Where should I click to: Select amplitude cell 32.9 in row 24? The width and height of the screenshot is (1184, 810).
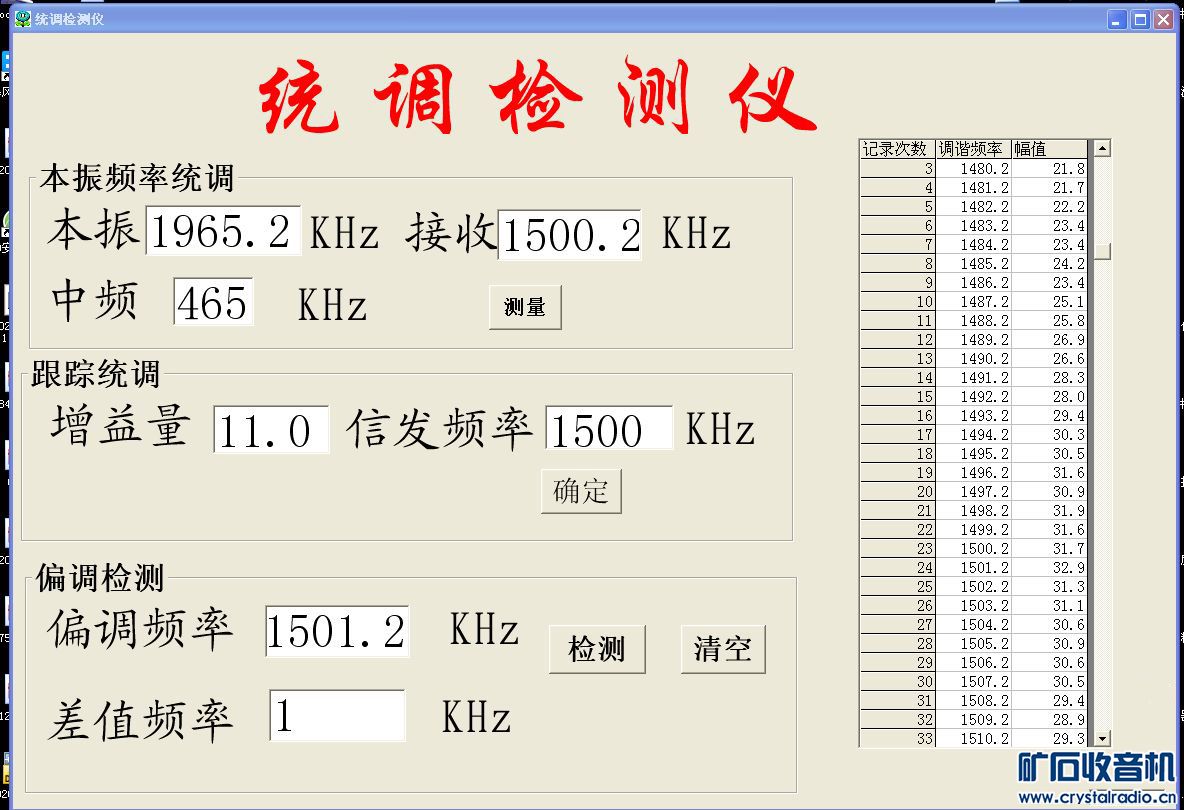click(1049, 568)
